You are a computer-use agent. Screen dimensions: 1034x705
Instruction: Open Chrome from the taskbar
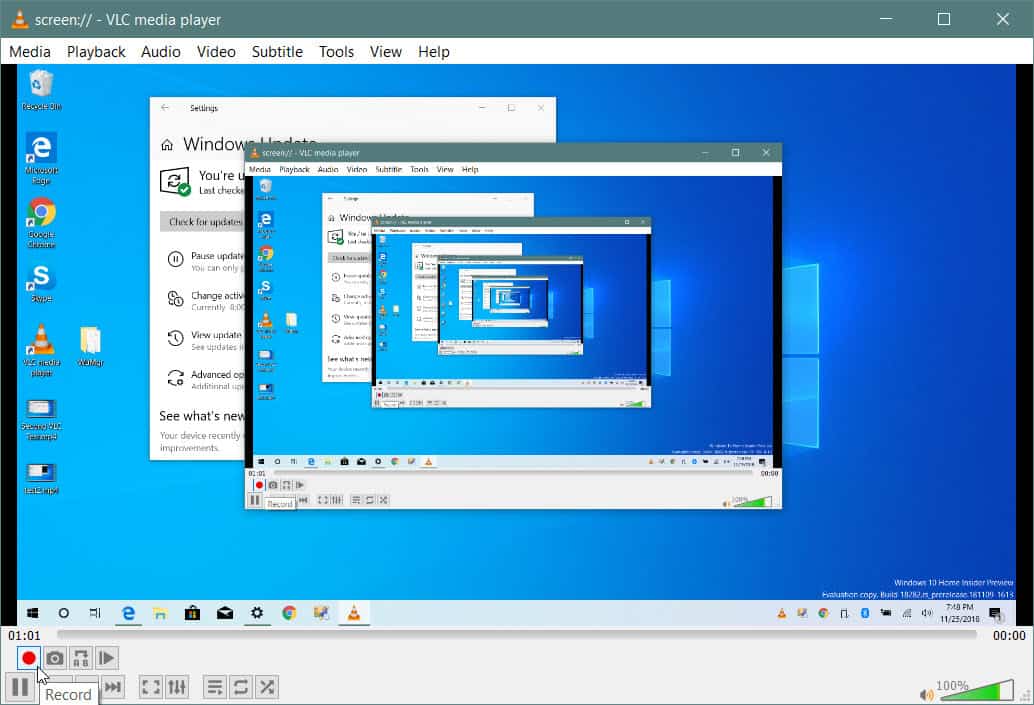point(289,613)
